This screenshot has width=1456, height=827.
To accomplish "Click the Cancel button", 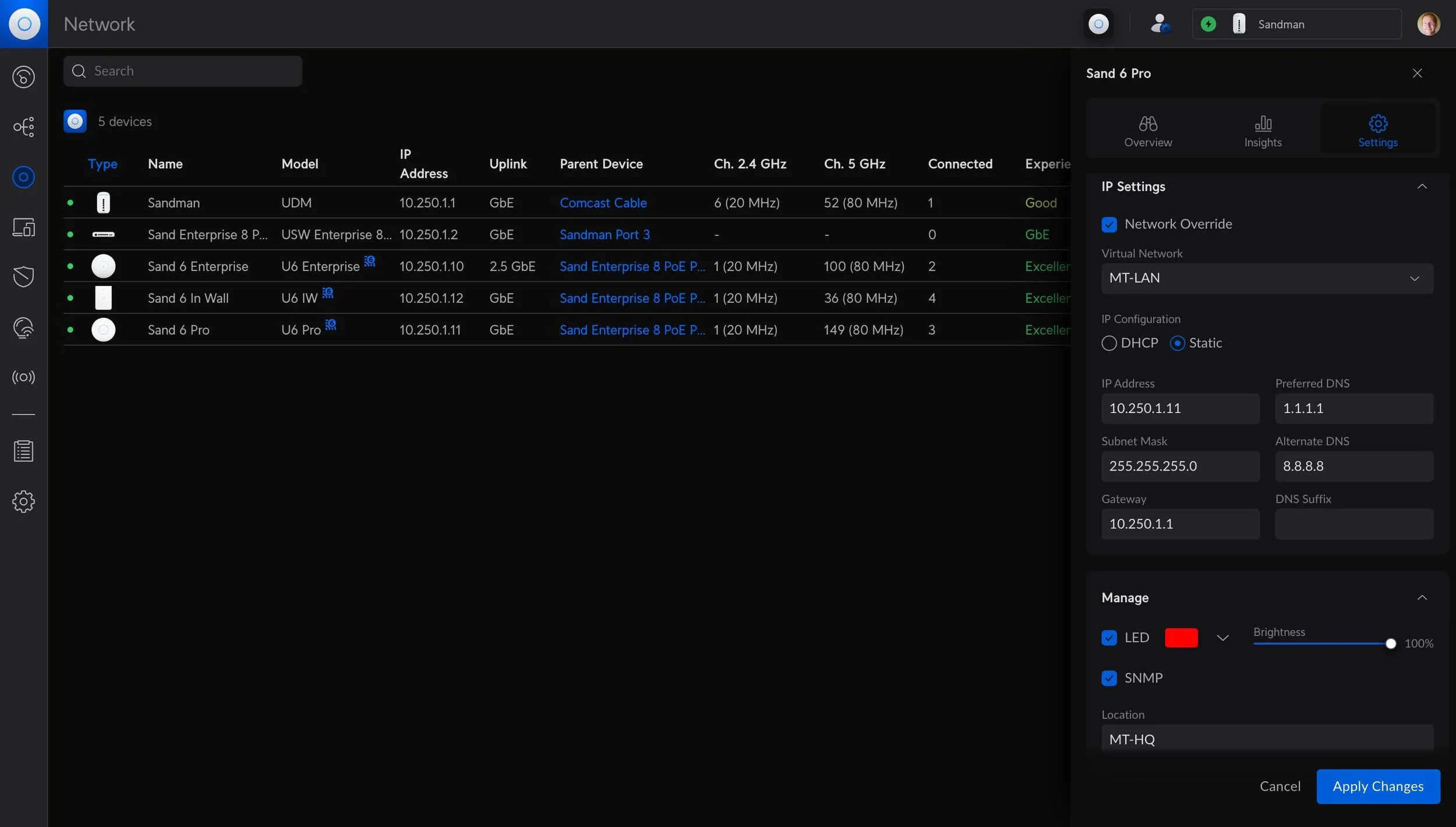I will pyautogui.click(x=1280, y=786).
